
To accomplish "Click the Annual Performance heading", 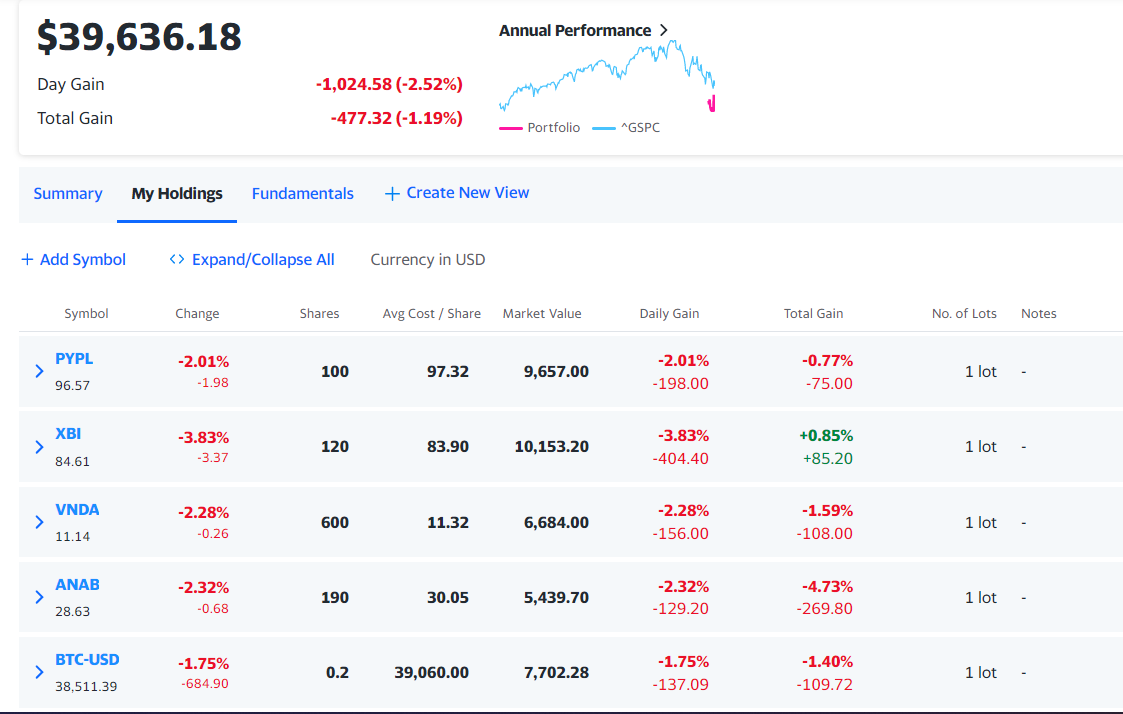I will click(x=575, y=30).
